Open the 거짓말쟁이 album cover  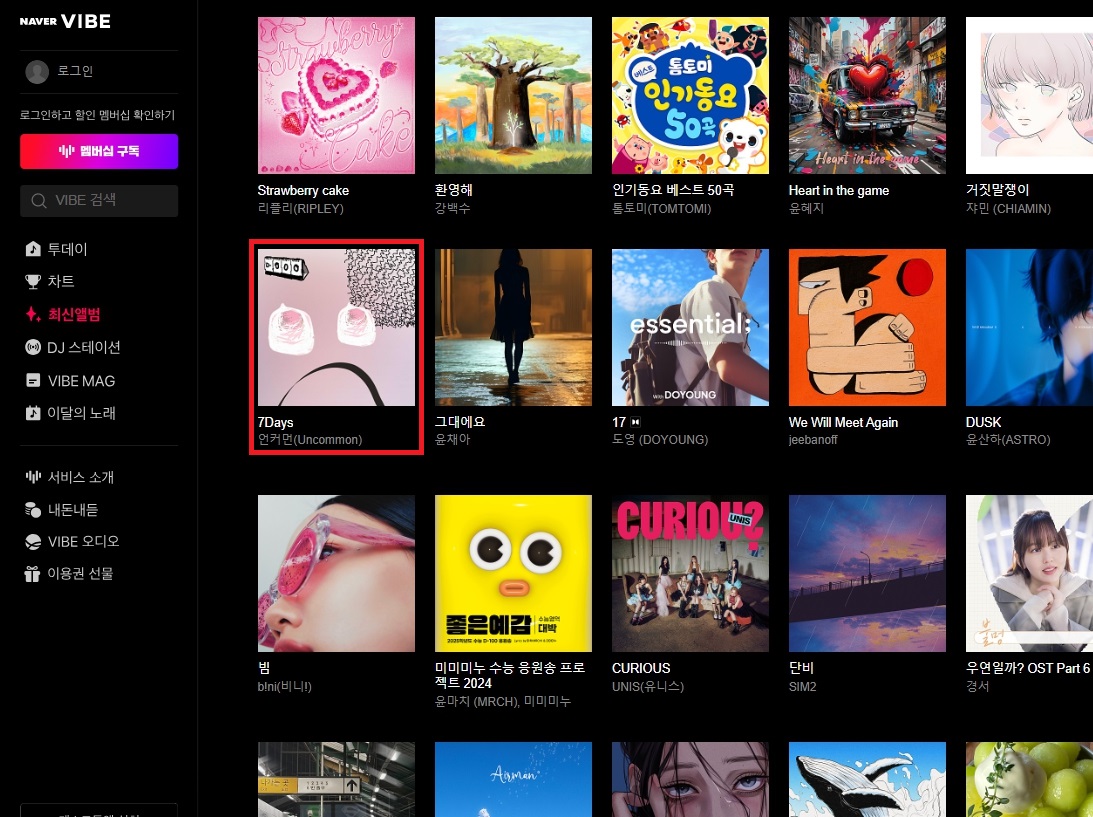1030,96
